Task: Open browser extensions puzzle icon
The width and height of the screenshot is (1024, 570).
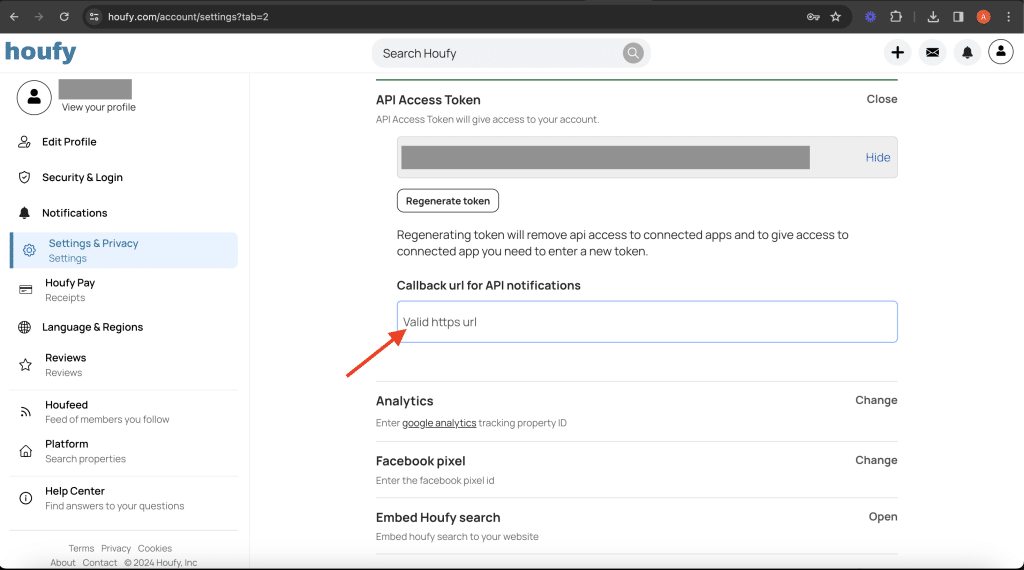Action: tap(896, 17)
